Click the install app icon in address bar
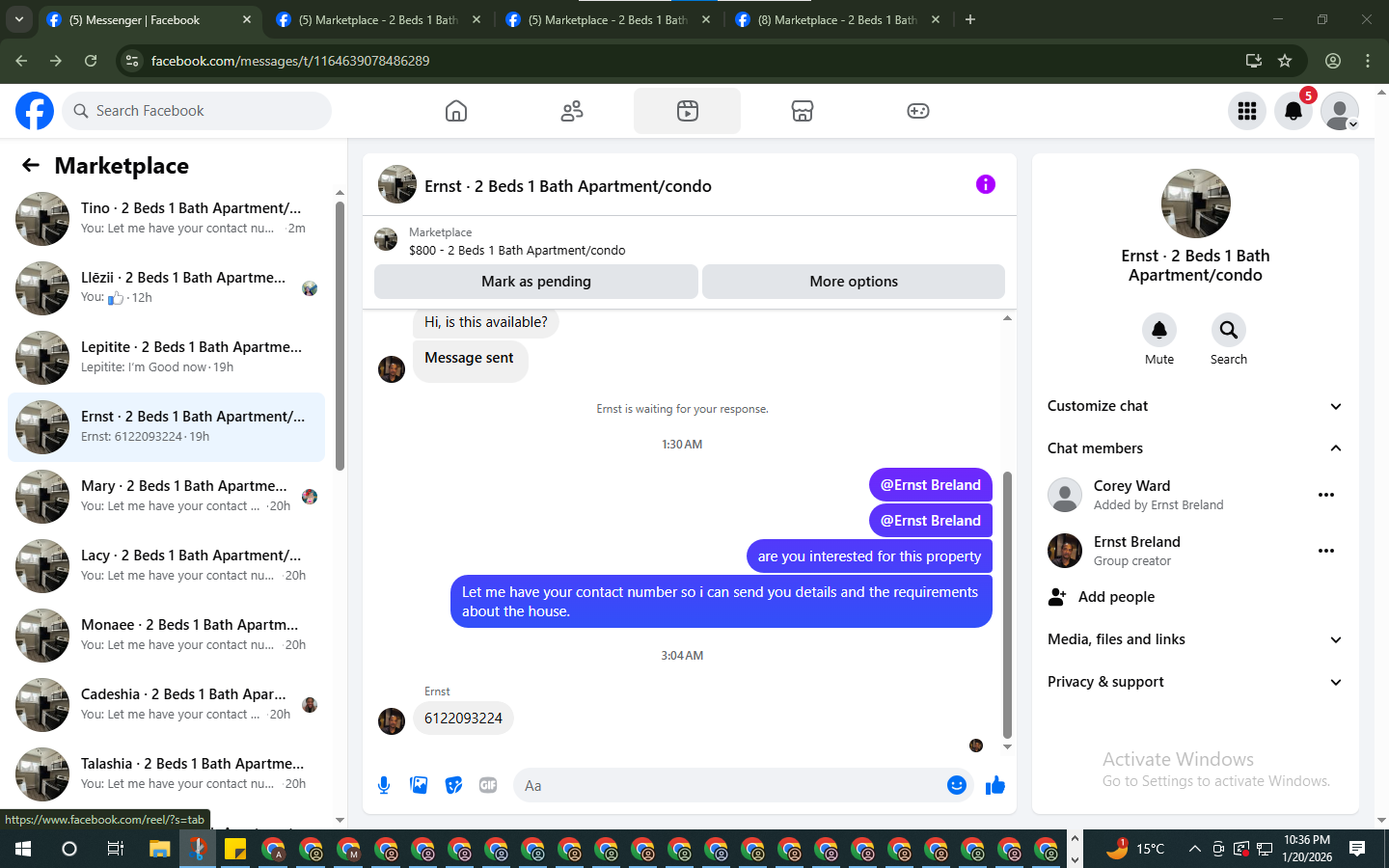 (1254, 61)
